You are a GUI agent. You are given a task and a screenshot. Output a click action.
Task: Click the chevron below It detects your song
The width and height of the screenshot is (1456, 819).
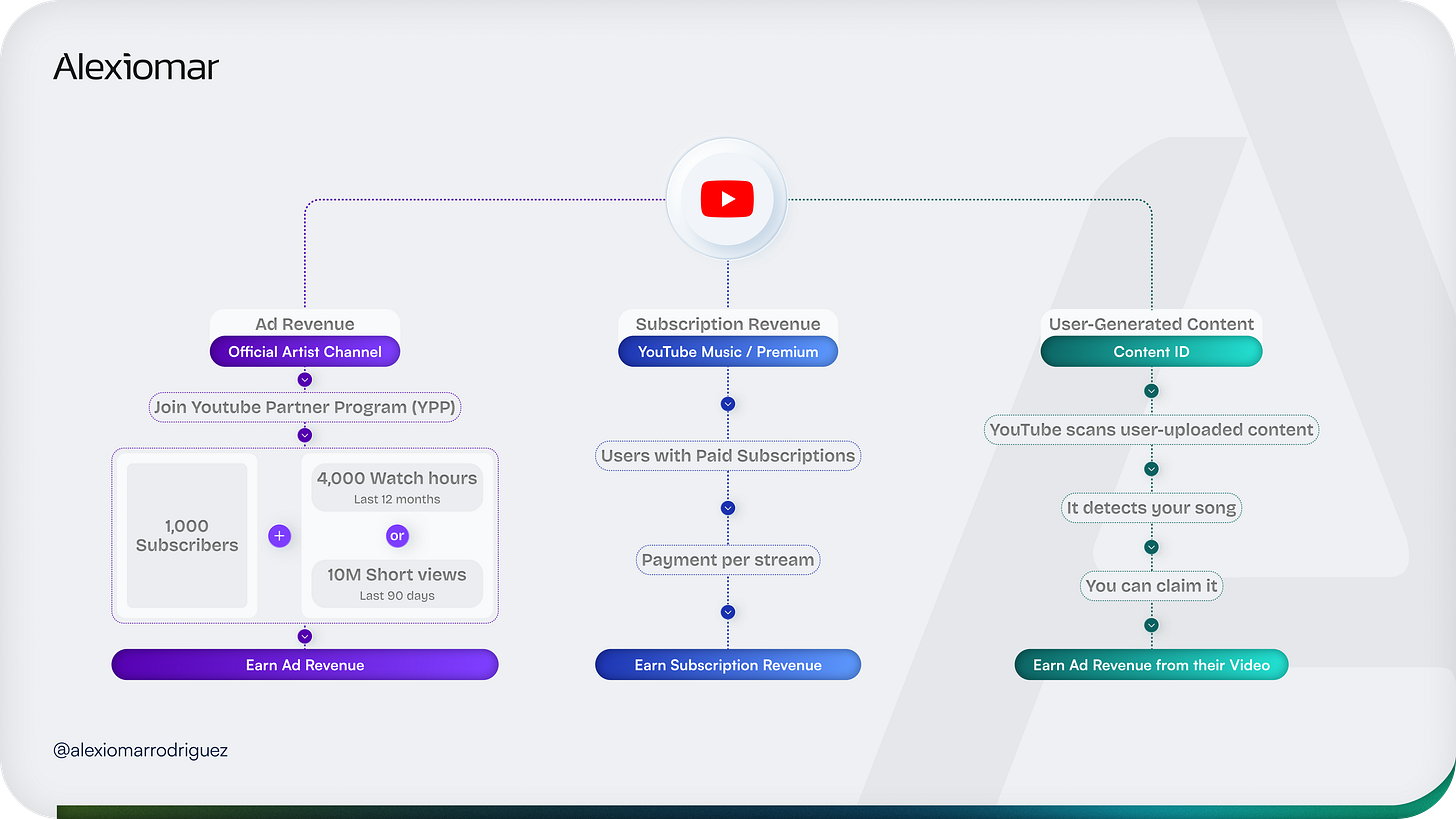(x=1151, y=547)
